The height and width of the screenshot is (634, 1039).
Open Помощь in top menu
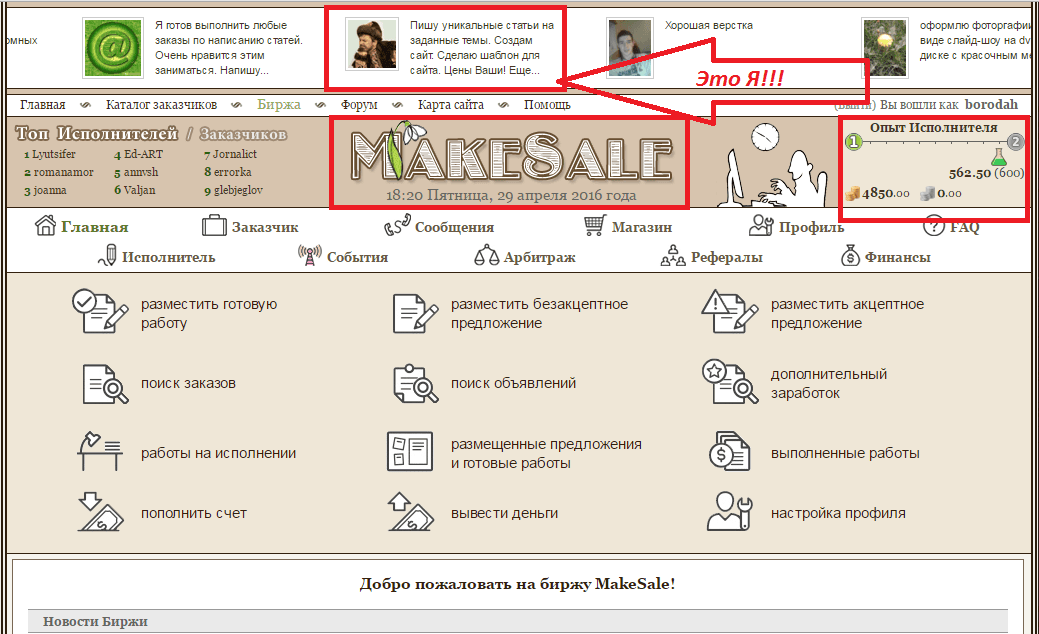[x=547, y=105]
